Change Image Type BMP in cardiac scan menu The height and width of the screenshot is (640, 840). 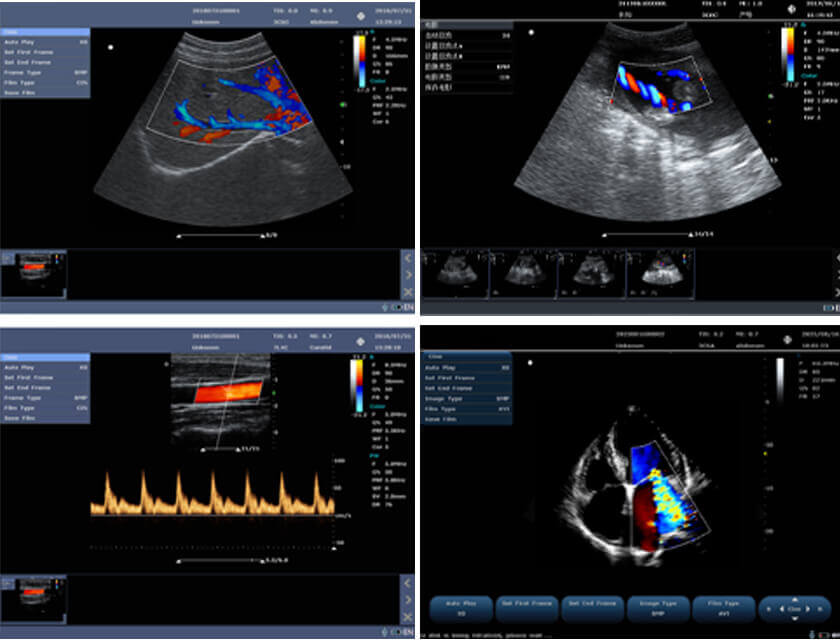[467, 398]
